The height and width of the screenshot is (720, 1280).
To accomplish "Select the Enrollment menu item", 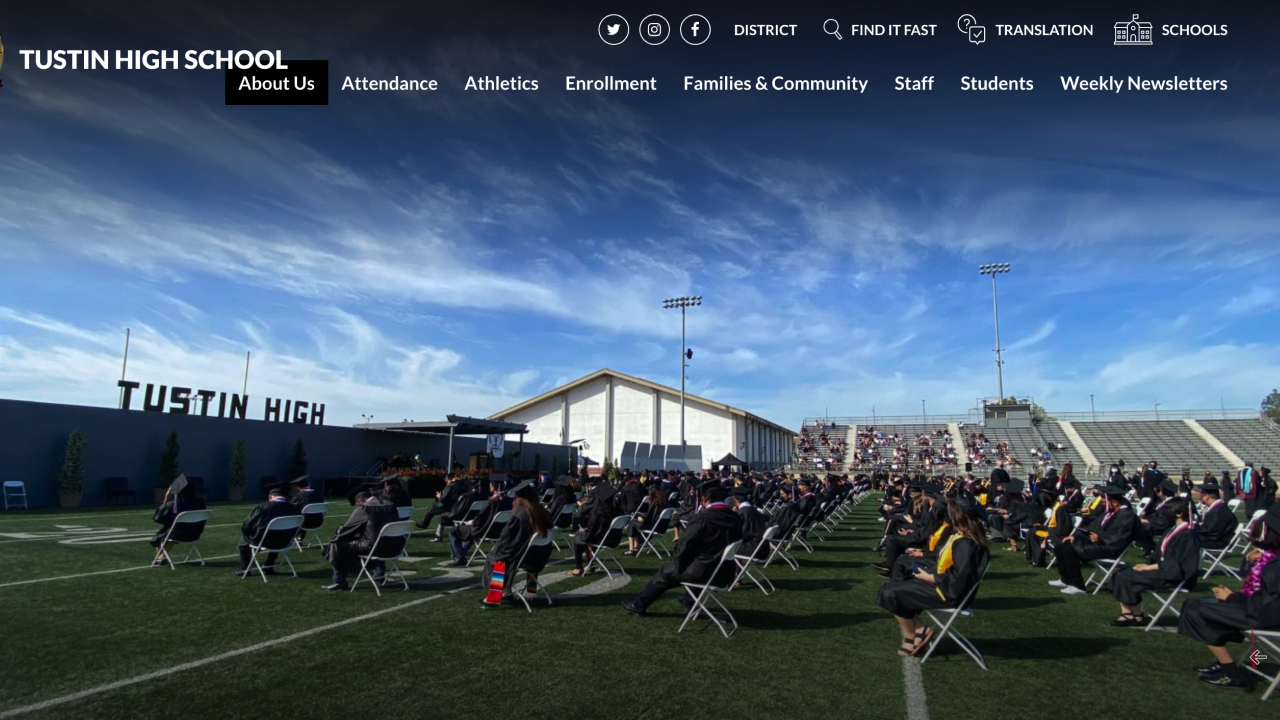I will [611, 83].
